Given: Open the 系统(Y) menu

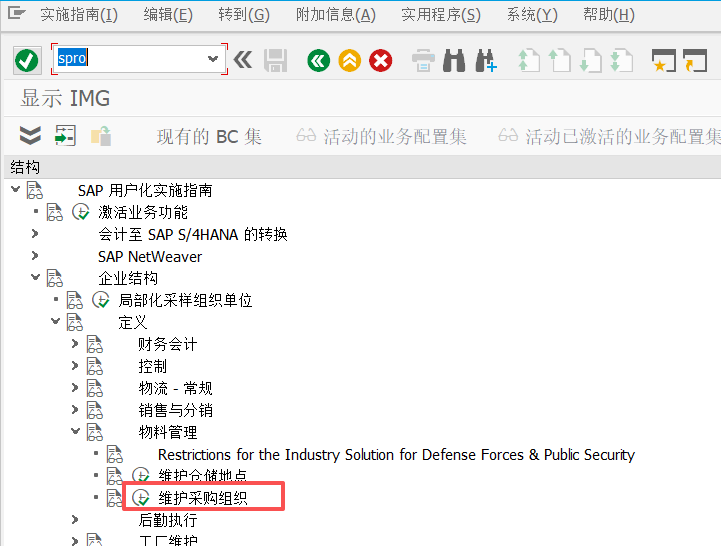Looking at the screenshot, I should [532, 15].
